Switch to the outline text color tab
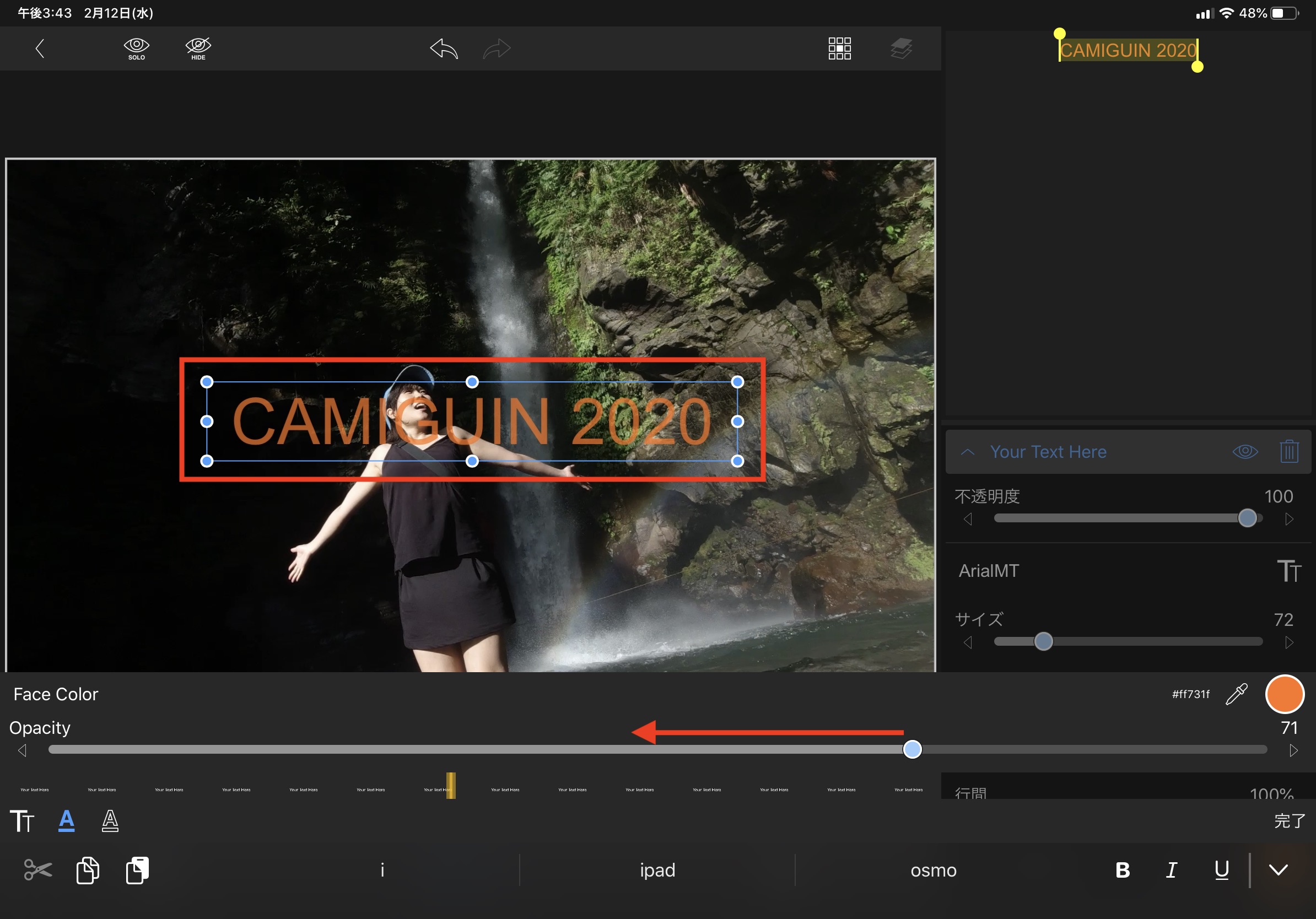This screenshot has height=919, width=1316. click(110, 820)
